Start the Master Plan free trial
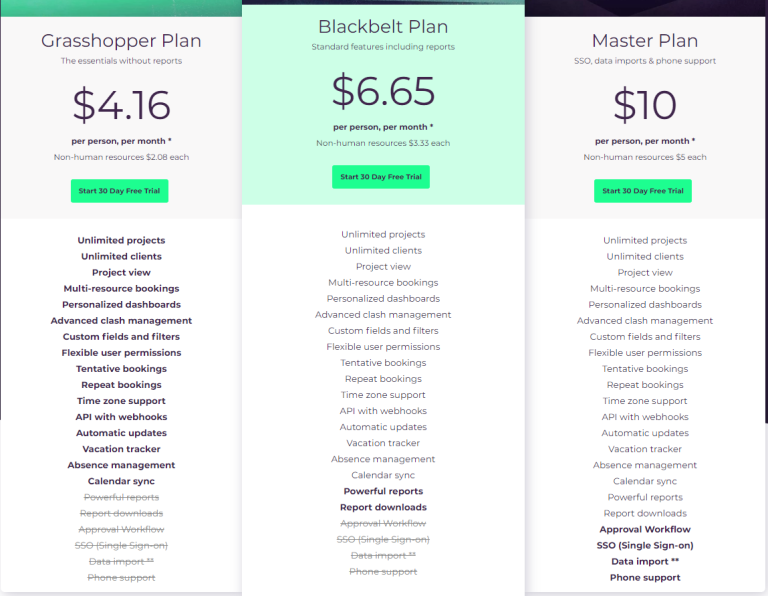768x596 pixels. 643,191
